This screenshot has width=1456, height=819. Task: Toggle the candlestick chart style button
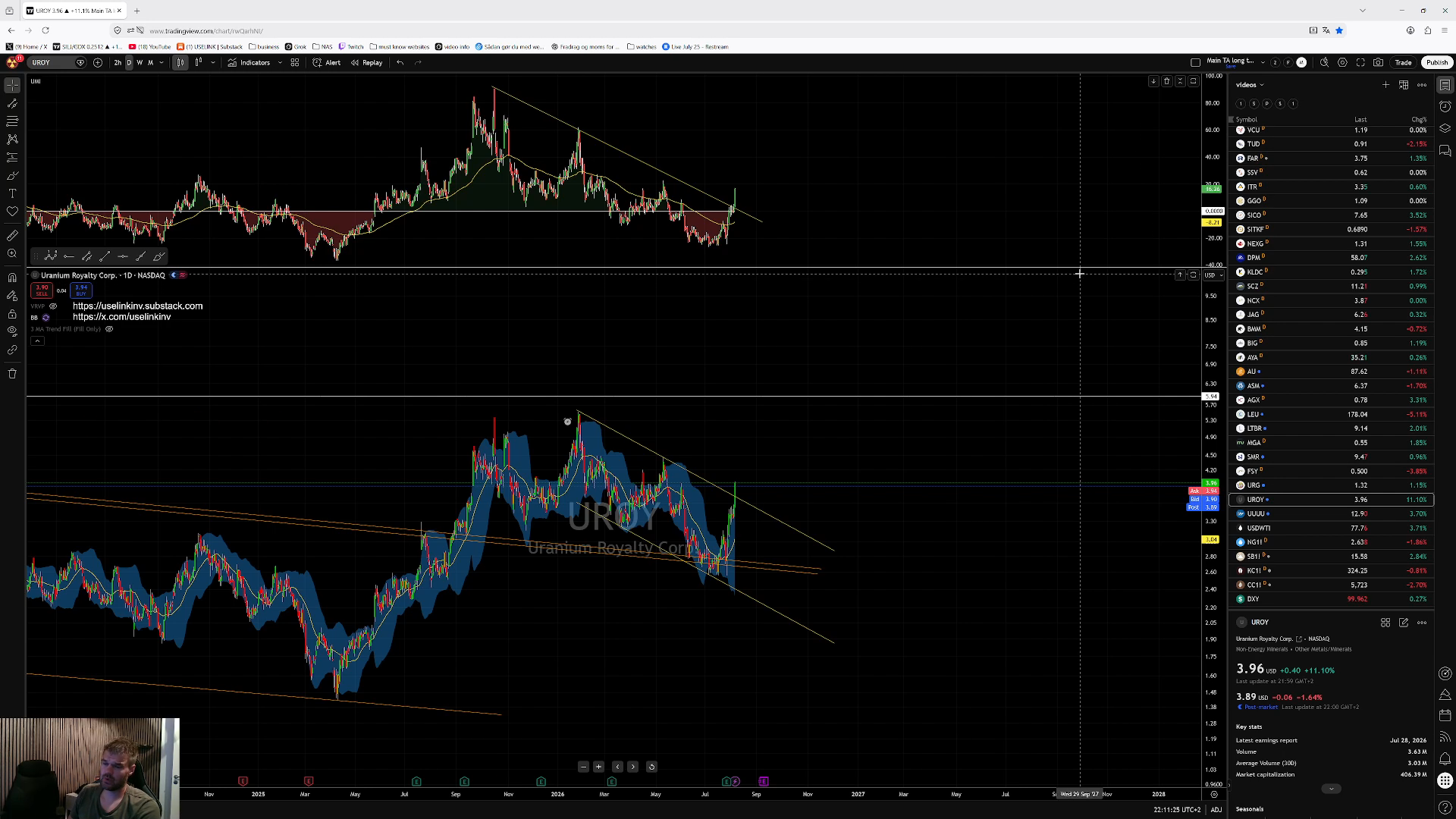(x=180, y=63)
